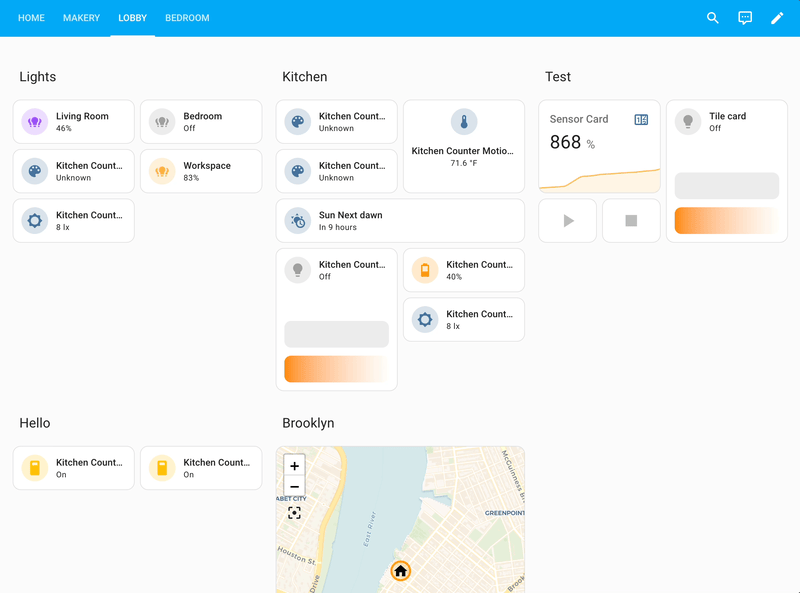Open the MAKERY dashboard tab

click(81, 17)
